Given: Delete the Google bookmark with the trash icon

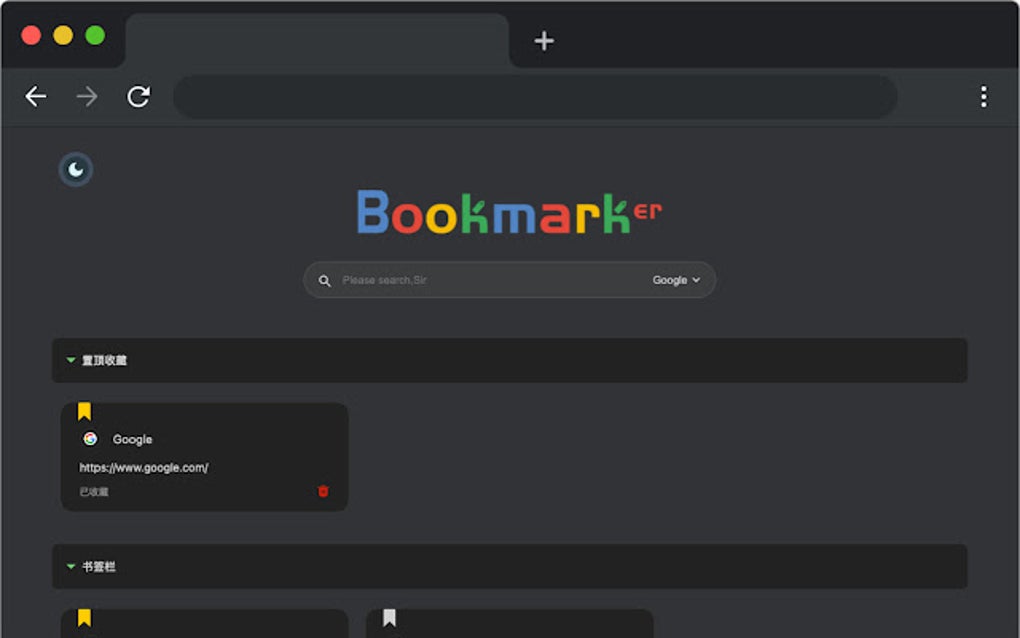Looking at the screenshot, I should [x=323, y=492].
